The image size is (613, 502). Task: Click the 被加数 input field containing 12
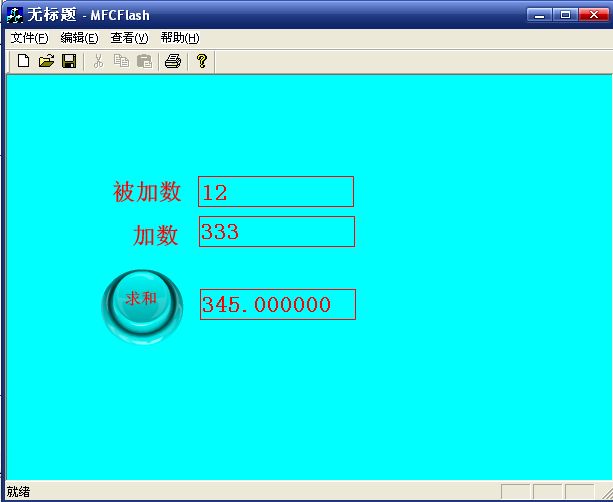click(x=276, y=192)
